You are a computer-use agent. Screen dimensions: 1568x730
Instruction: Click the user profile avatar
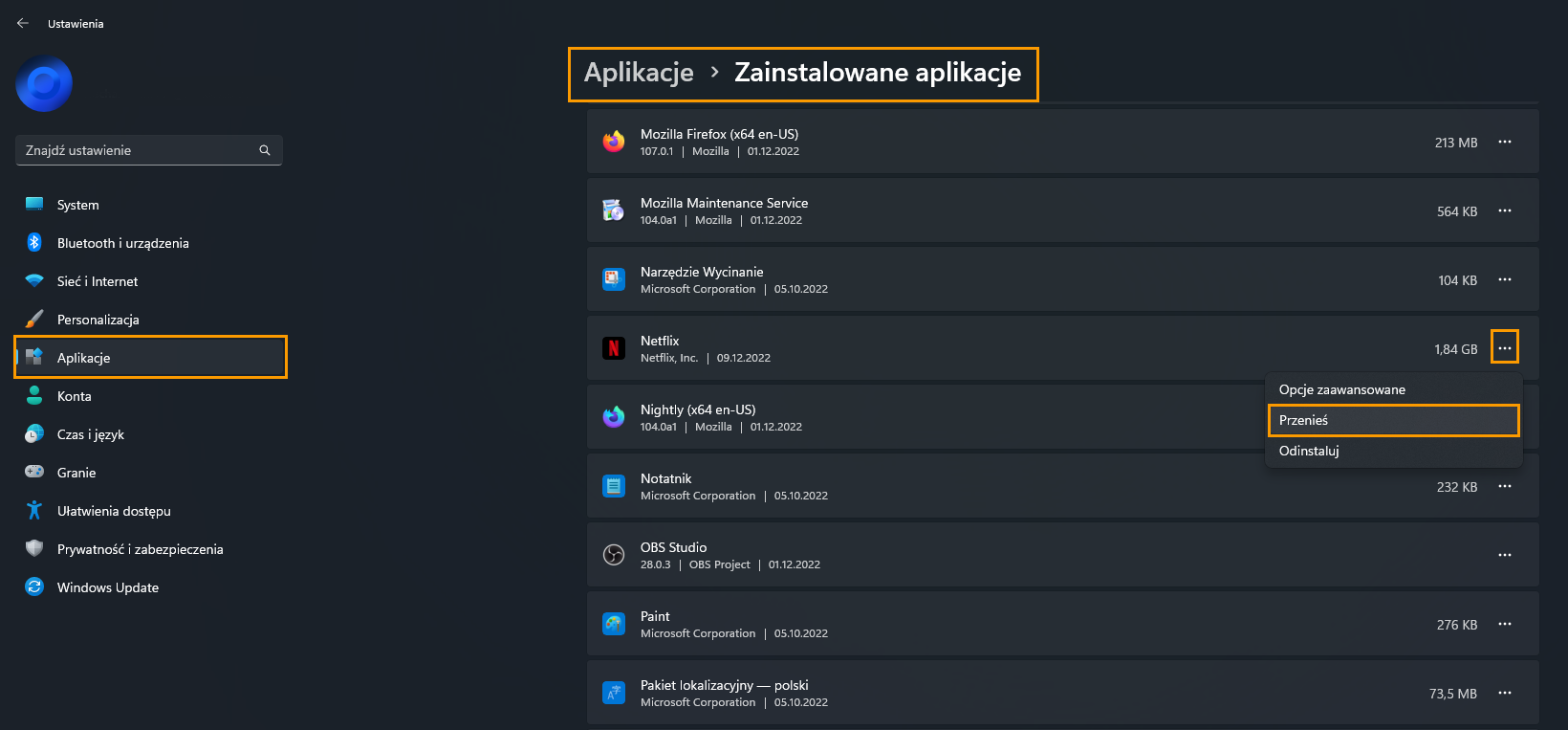(44, 84)
